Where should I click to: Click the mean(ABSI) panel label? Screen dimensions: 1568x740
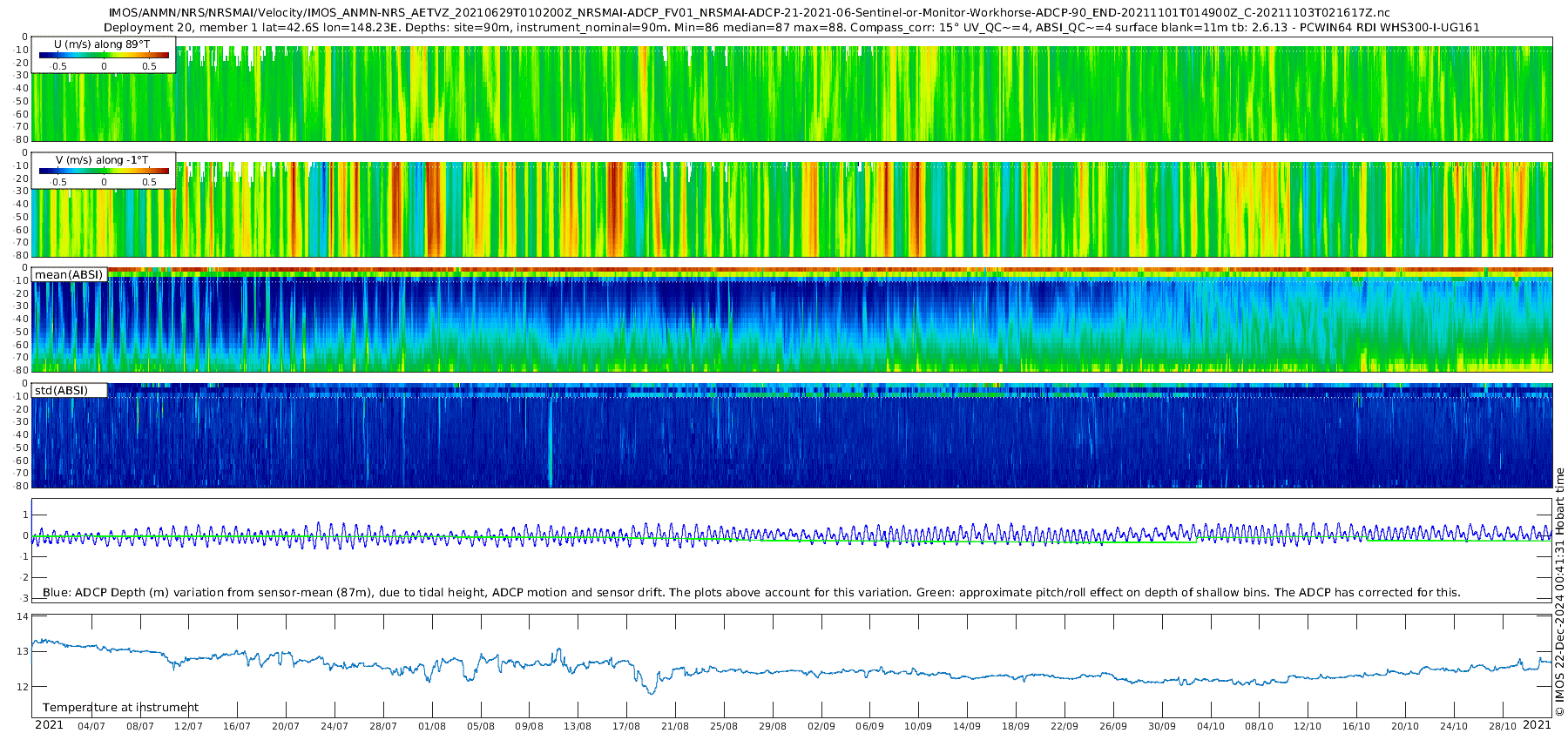pyautogui.click(x=69, y=275)
